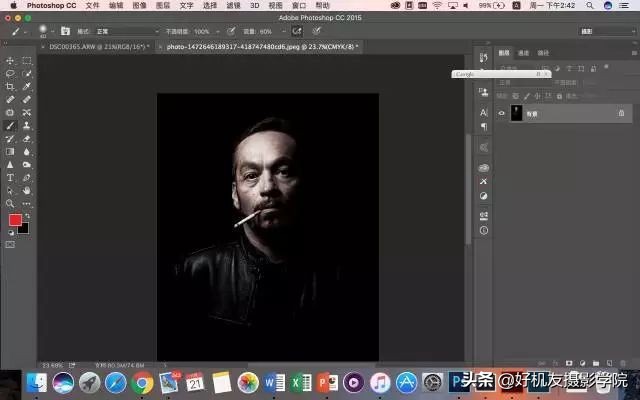Open the tool preset picker arrow

pos(25,31)
